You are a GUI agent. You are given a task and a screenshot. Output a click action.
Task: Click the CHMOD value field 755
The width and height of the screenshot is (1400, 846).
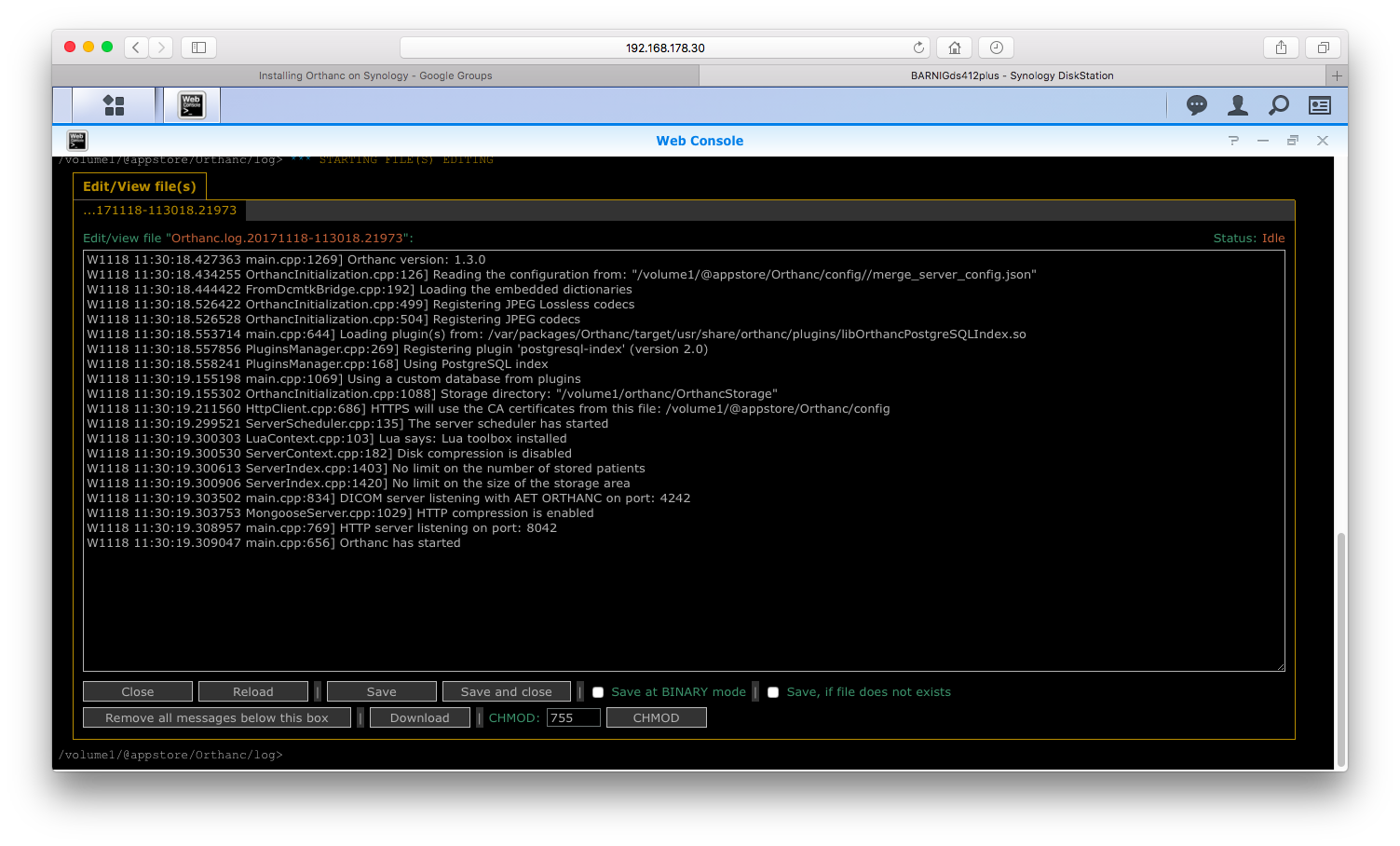click(574, 717)
